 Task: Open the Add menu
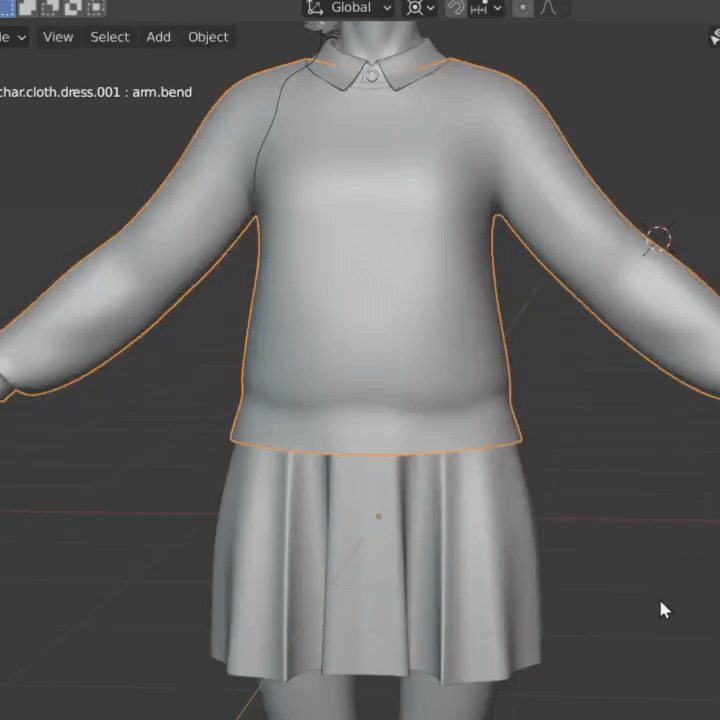(158, 37)
